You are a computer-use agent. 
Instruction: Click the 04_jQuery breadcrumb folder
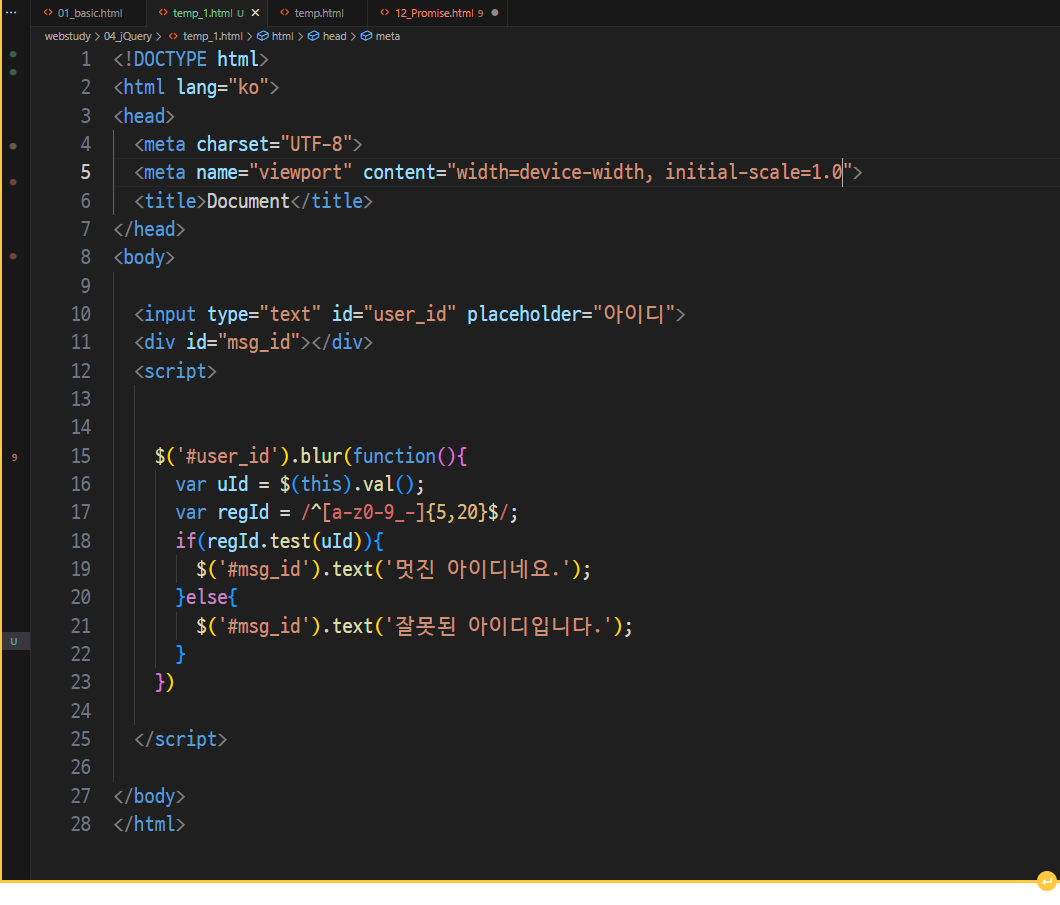pos(127,36)
